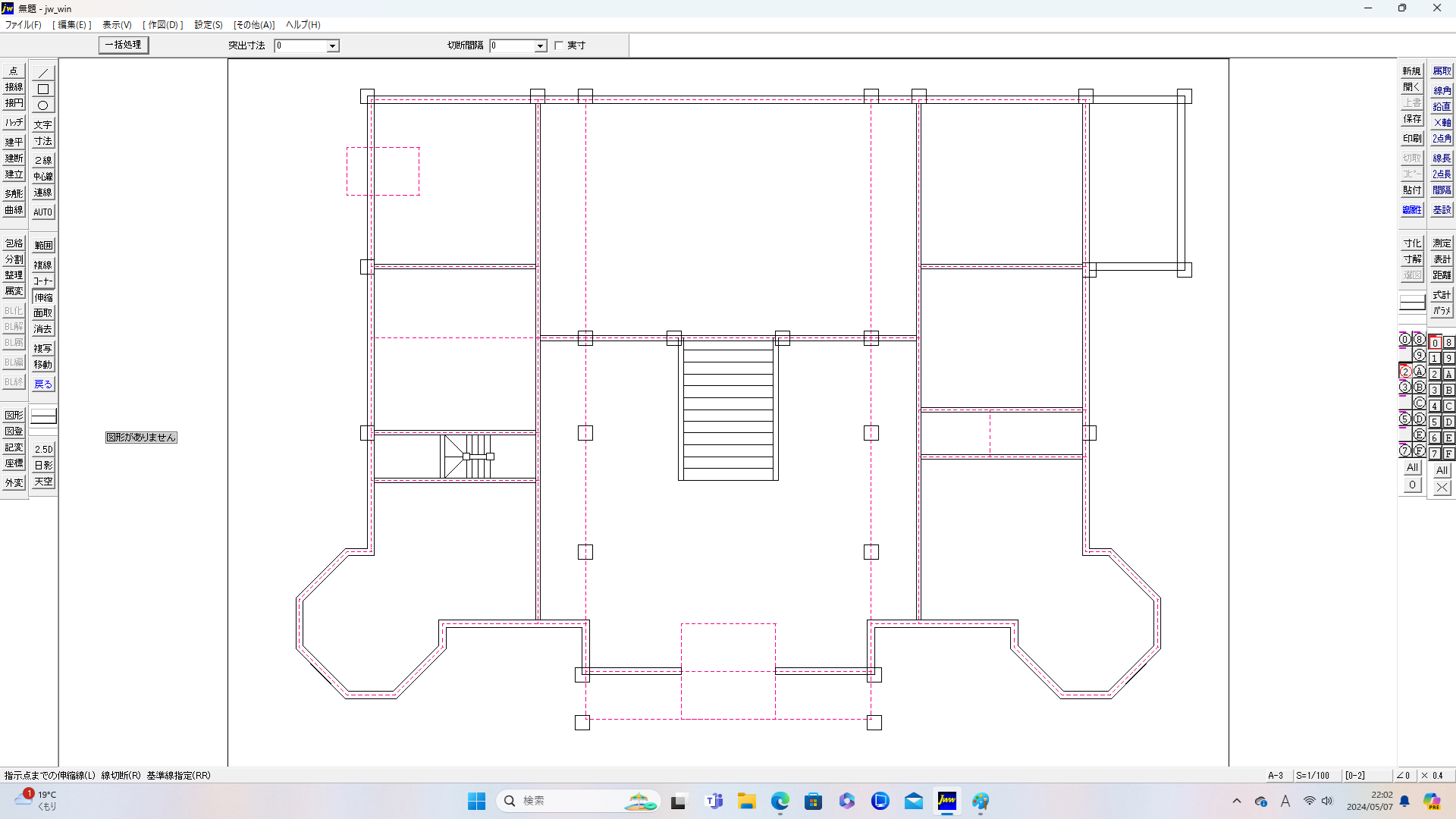Select the コーナー corner tool
The width and height of the screenshot is (1456, 819).
point(43,281)
